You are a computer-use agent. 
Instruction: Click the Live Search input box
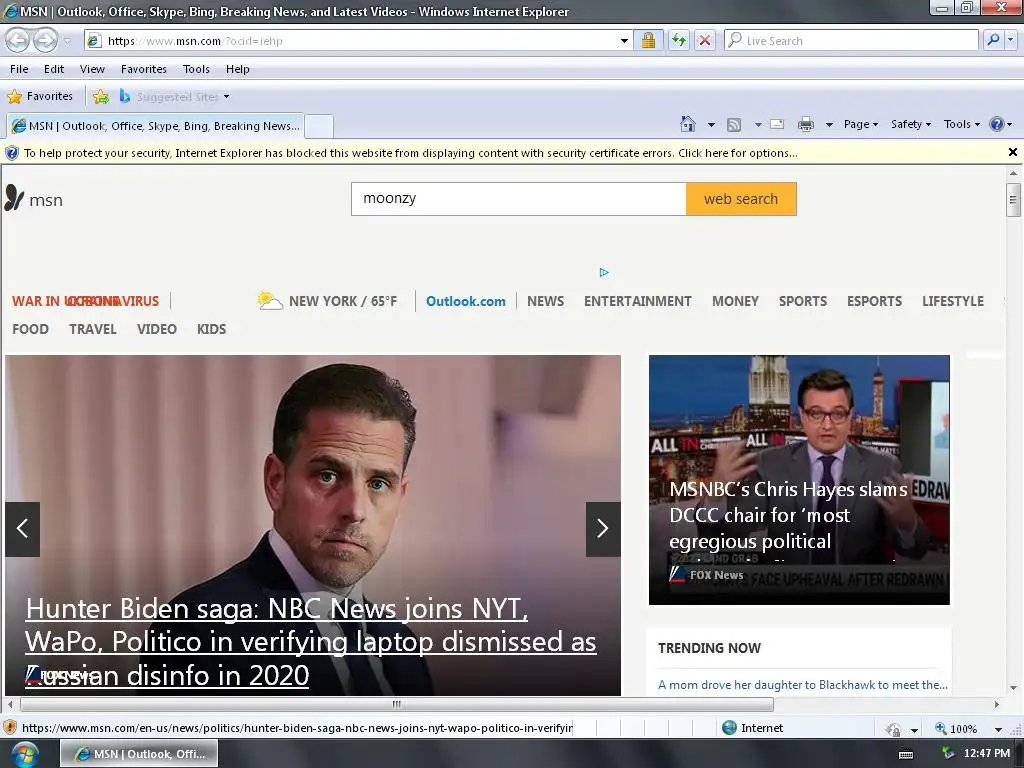click(852, 40)
